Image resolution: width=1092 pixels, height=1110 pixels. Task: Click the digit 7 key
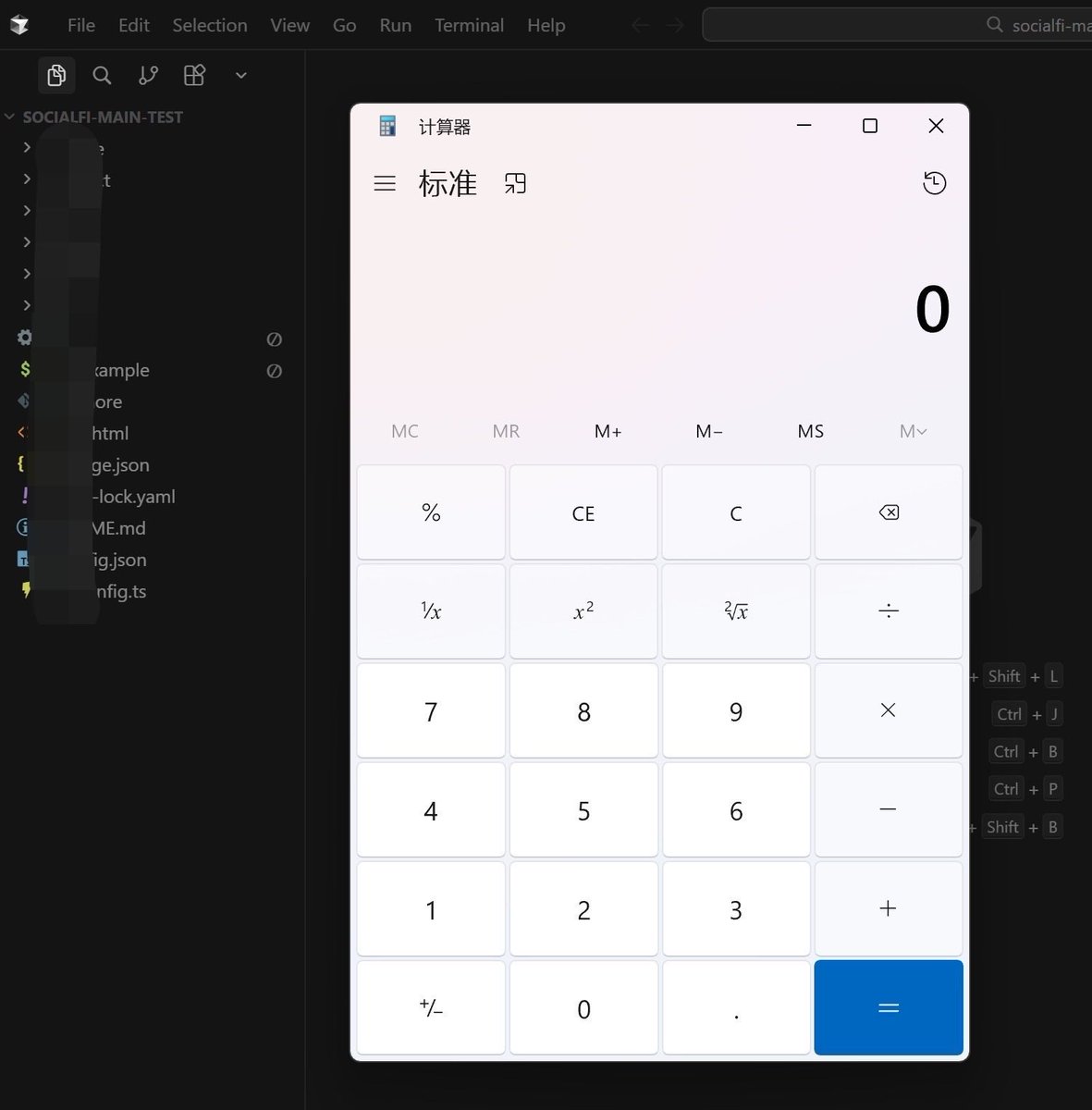coord(431,710)
